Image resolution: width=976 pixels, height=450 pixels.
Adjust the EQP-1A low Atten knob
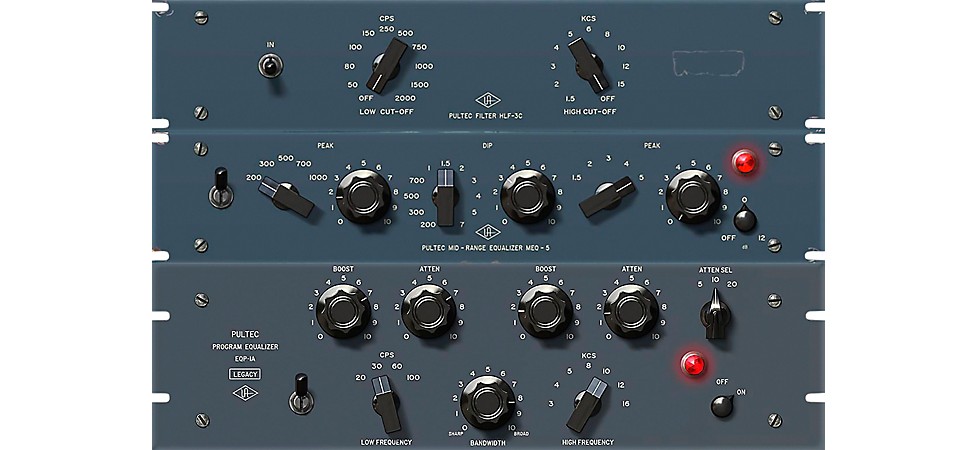click(429, 311)
